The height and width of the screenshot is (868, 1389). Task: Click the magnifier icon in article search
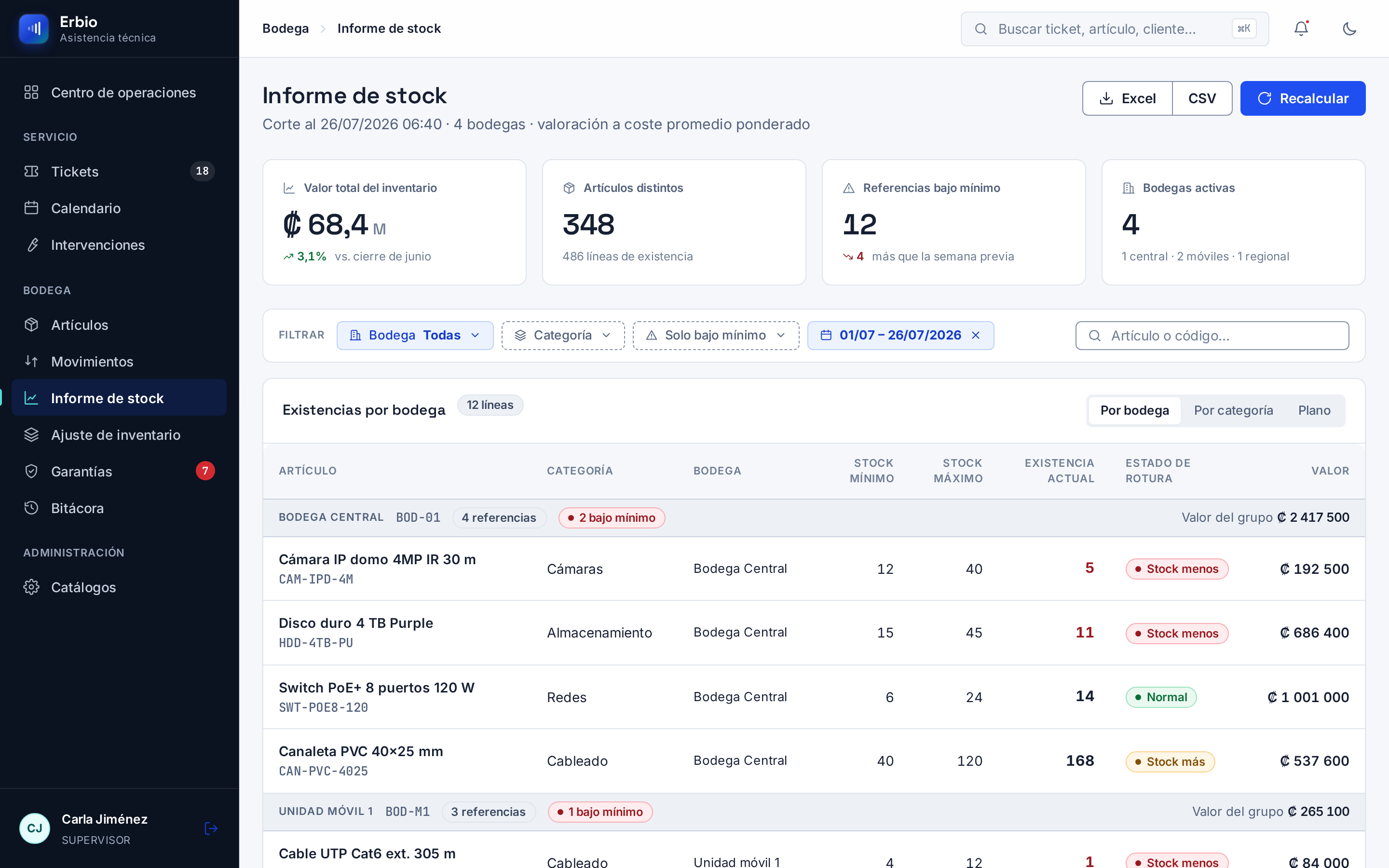click(x=1094, y=336)
